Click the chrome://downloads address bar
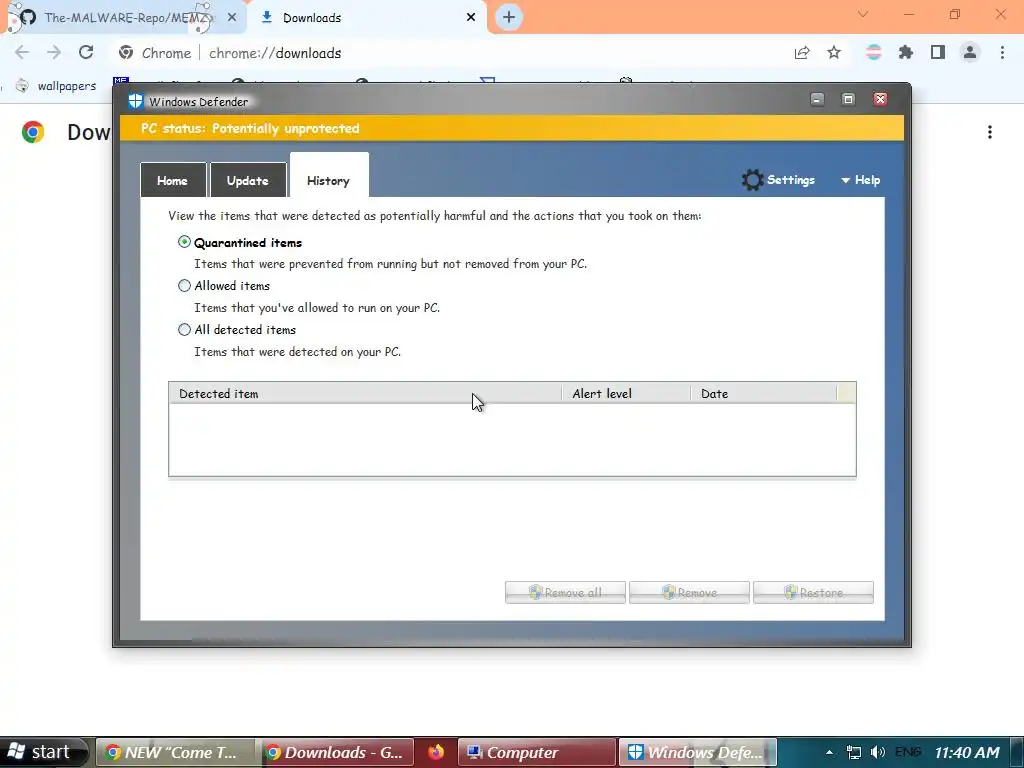 click(449, 53)
